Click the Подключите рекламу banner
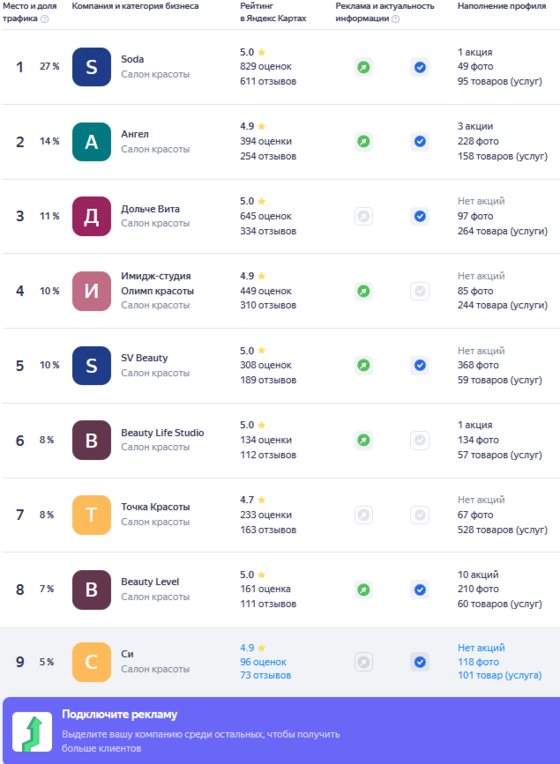The image size is (560, 764). pos(281,730)
